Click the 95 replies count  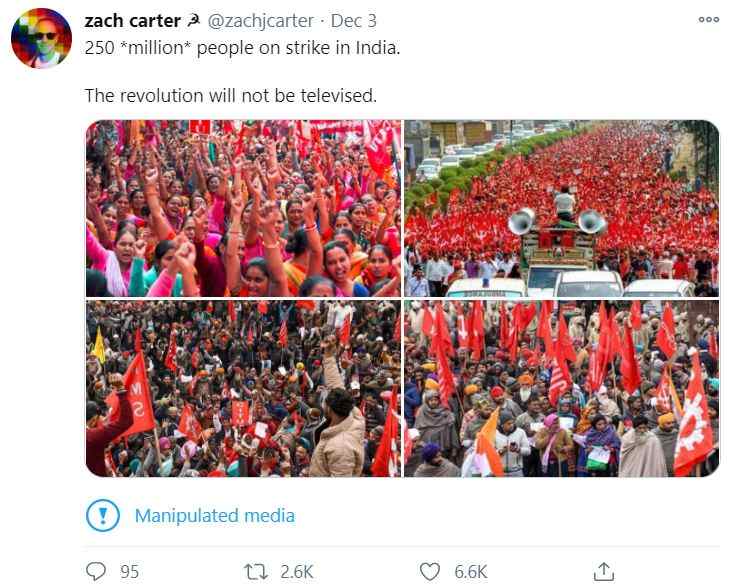(x=129, y=572)
